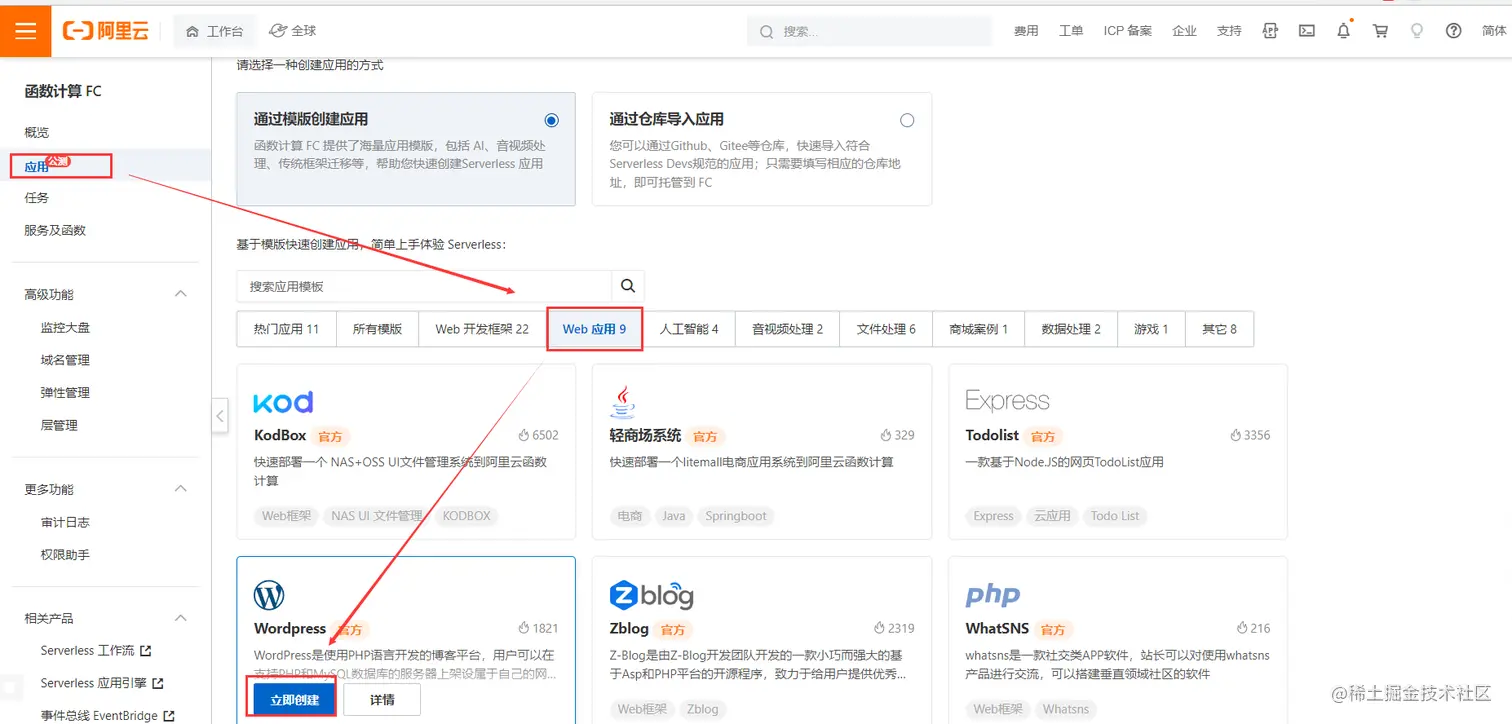The width and height of the screenshot is (1512, 724).
Task: Launch the CloudShell terminal icon
Action: (x=1306, y=30)
